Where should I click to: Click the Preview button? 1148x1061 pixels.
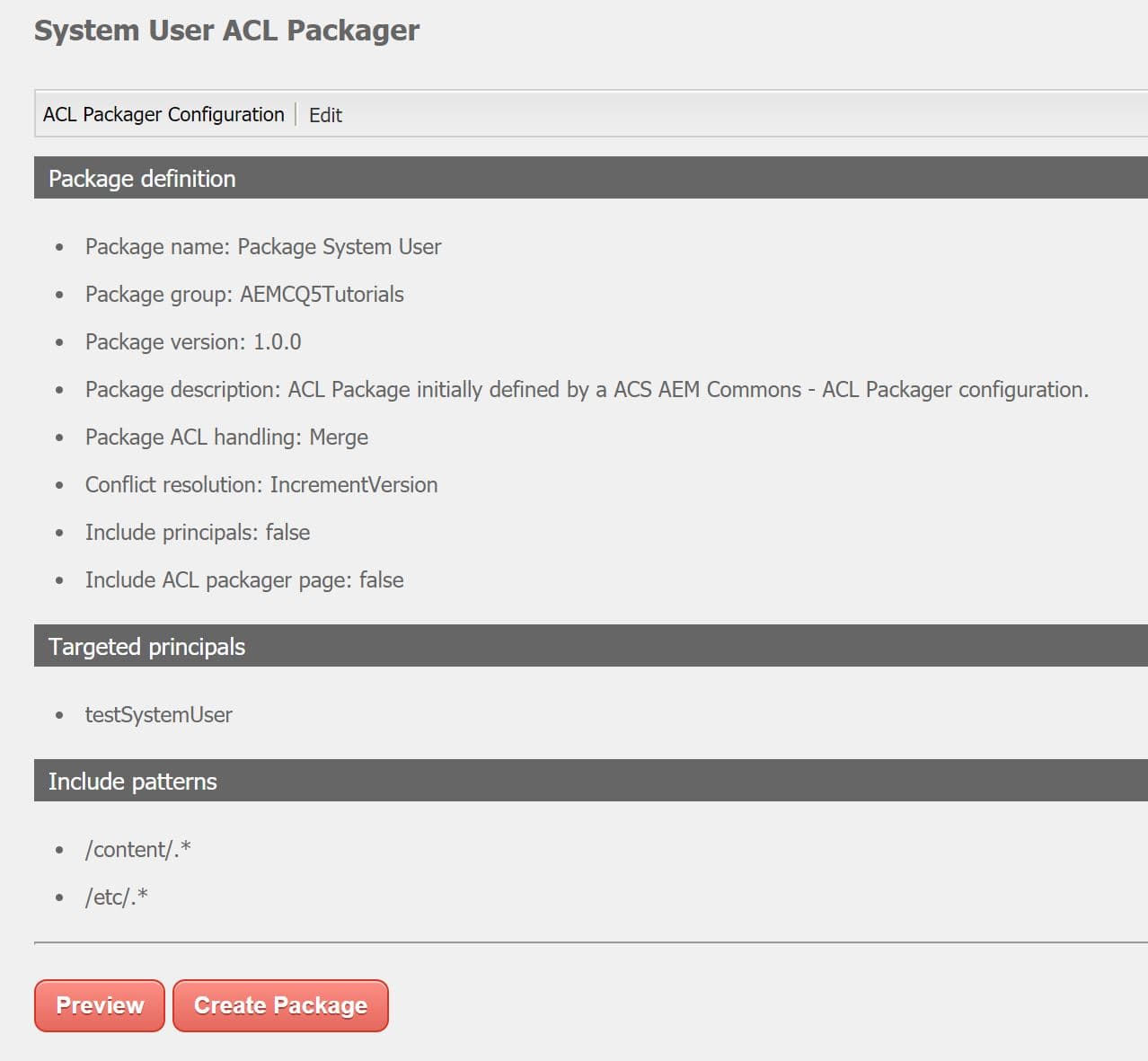[99, 1005]
